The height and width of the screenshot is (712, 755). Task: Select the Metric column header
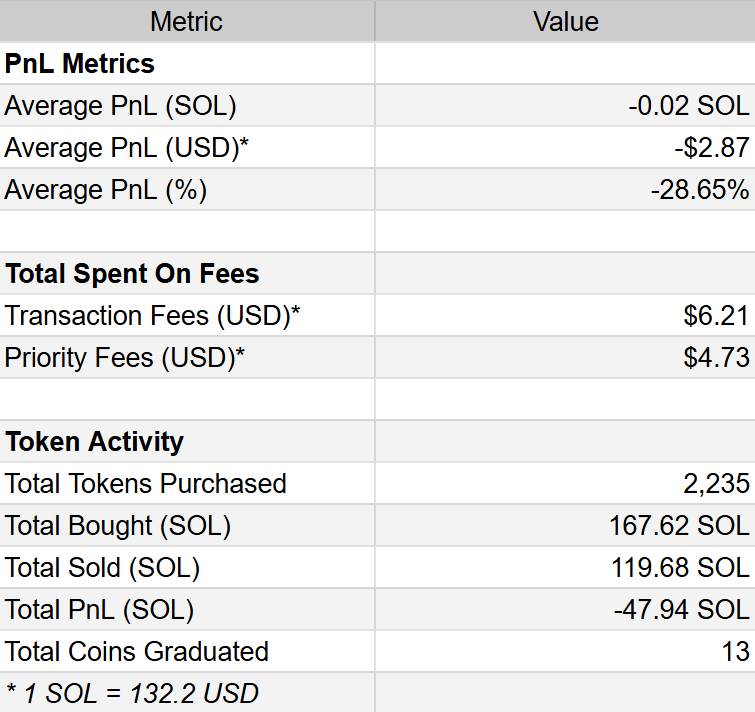tap(187, 21)
